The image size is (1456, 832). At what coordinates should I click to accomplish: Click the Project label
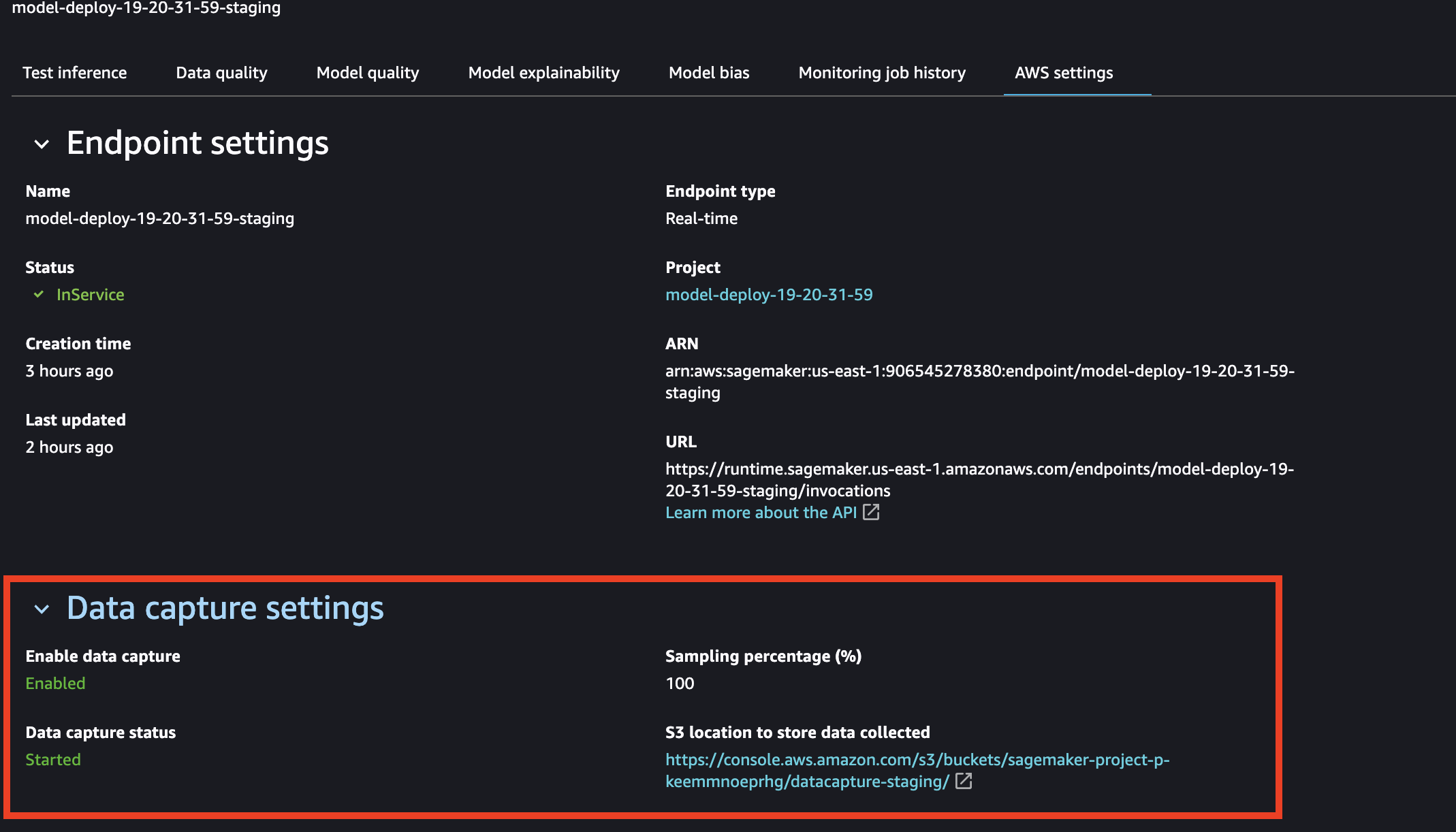point(693,268)
